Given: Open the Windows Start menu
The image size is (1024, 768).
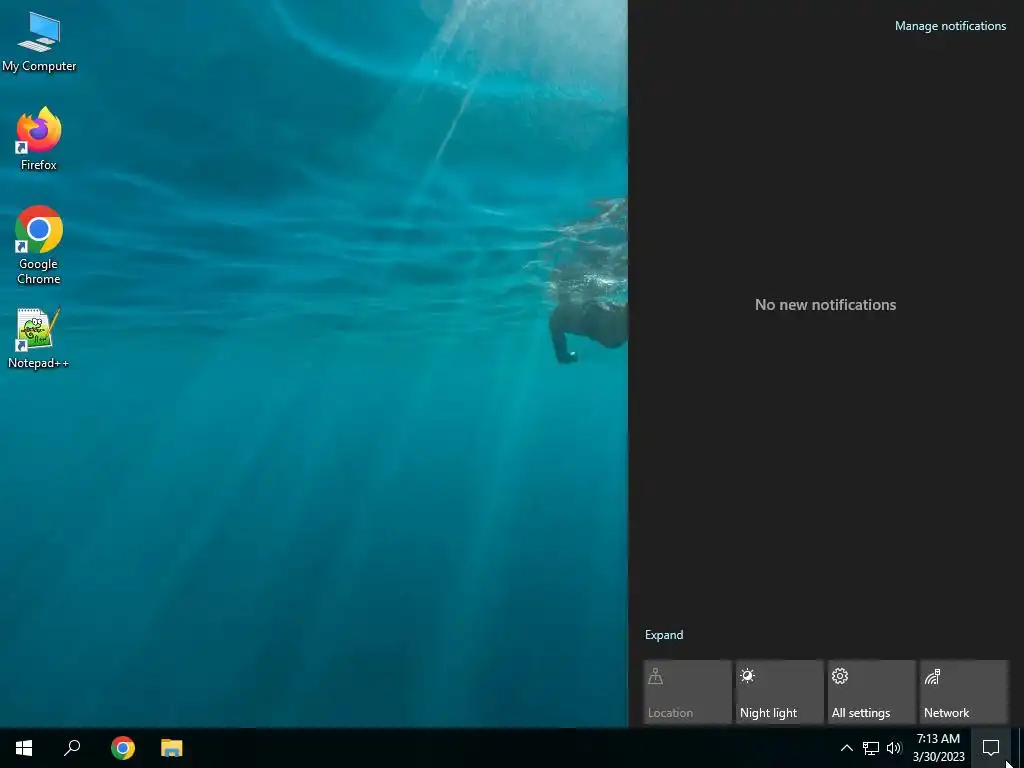Looking at the screenshot, I should 24,748.
